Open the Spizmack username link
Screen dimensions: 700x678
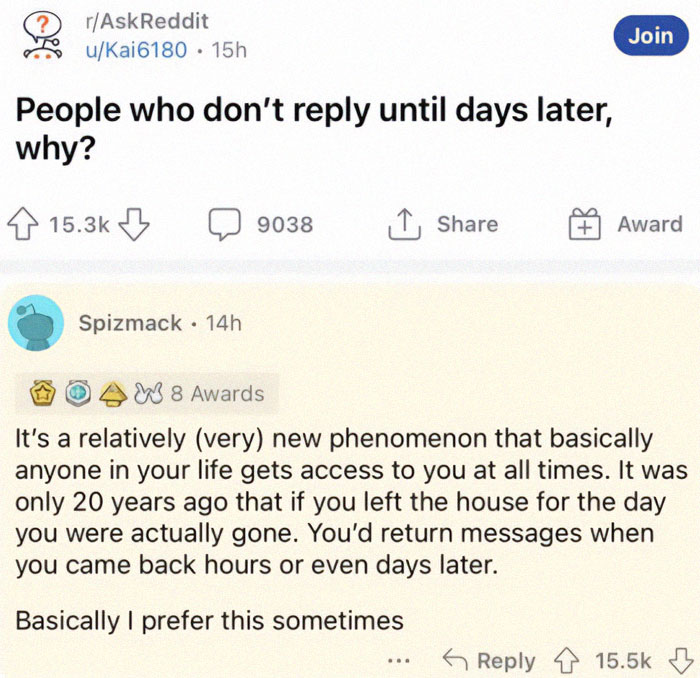point(130,323)
